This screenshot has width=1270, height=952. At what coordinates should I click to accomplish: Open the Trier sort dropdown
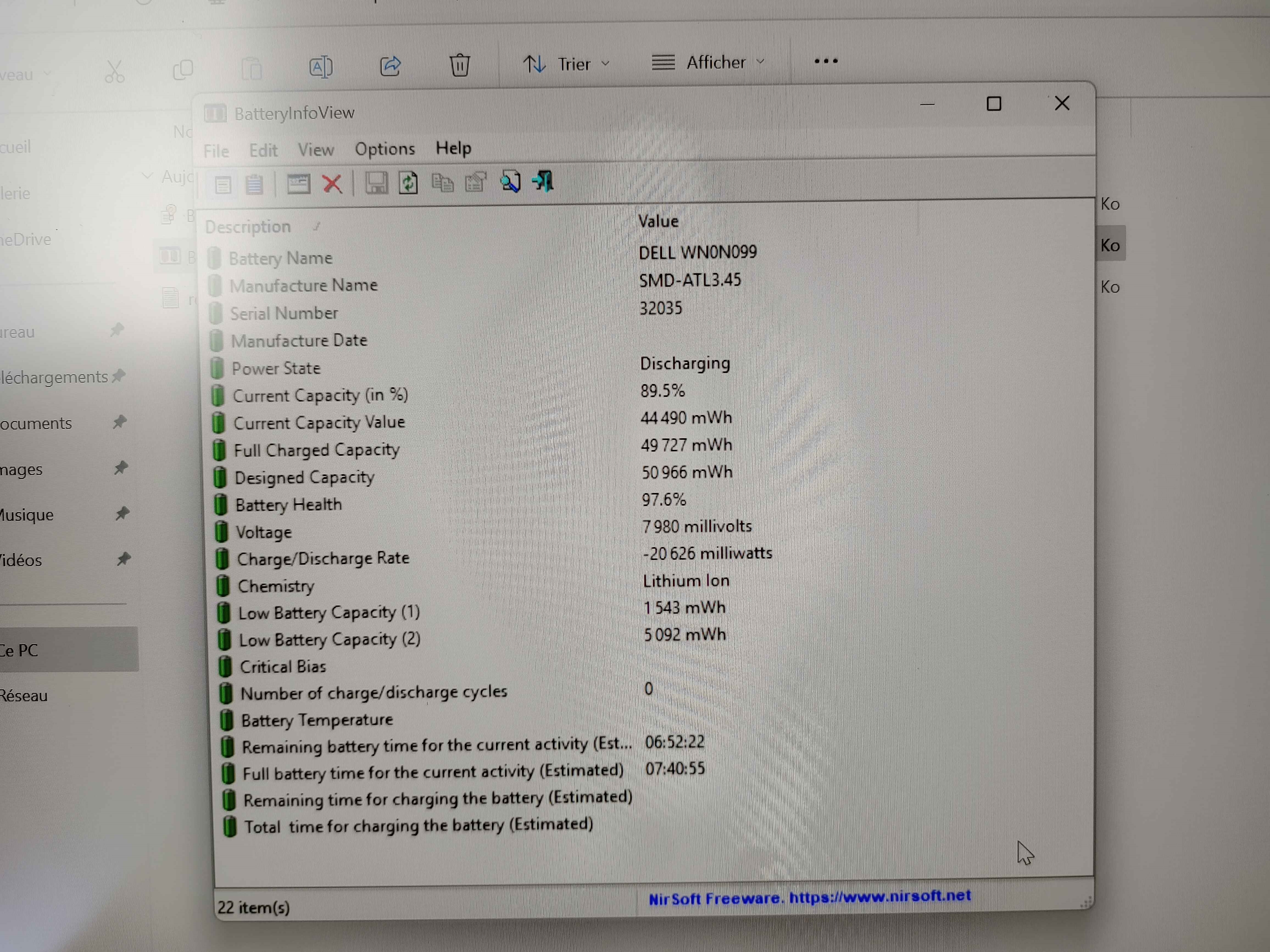point(566,64)
